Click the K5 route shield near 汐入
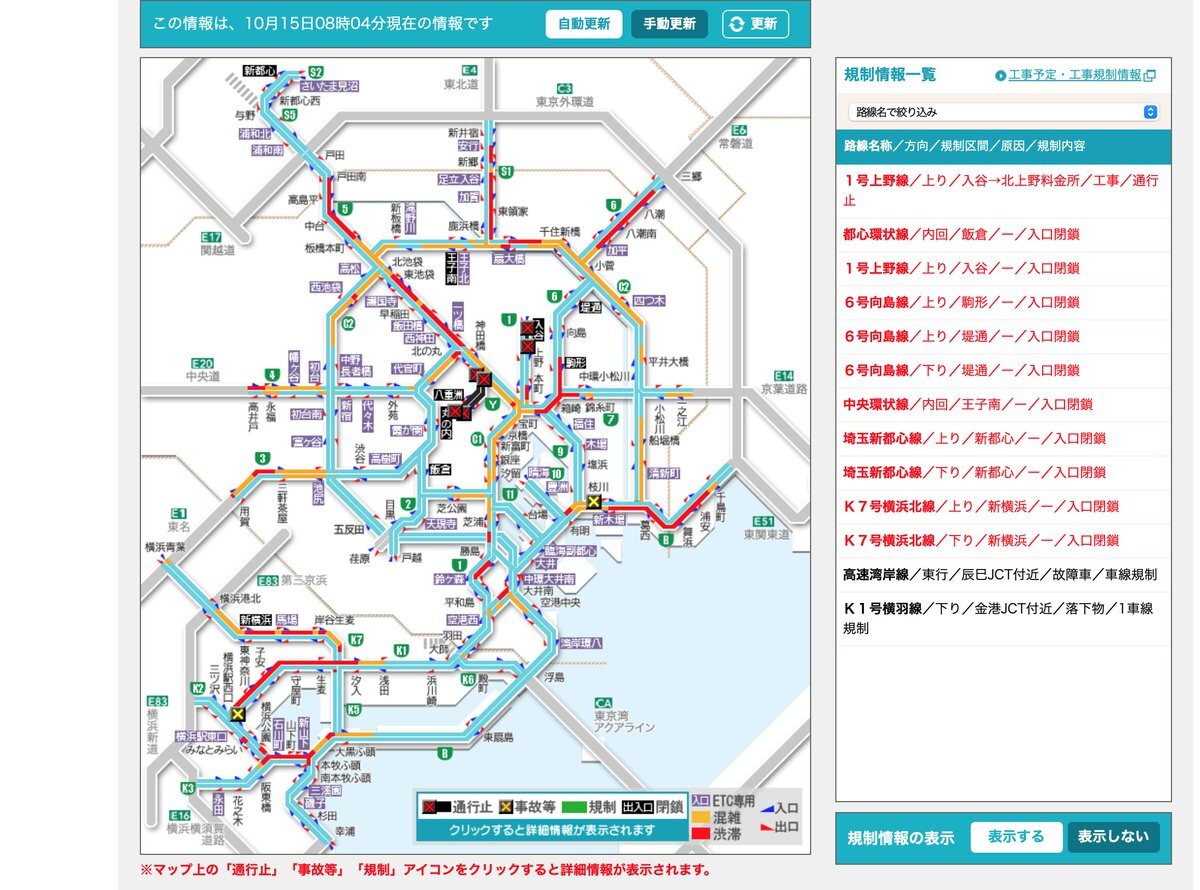The image size is (1200, 890). coord(354,709)
